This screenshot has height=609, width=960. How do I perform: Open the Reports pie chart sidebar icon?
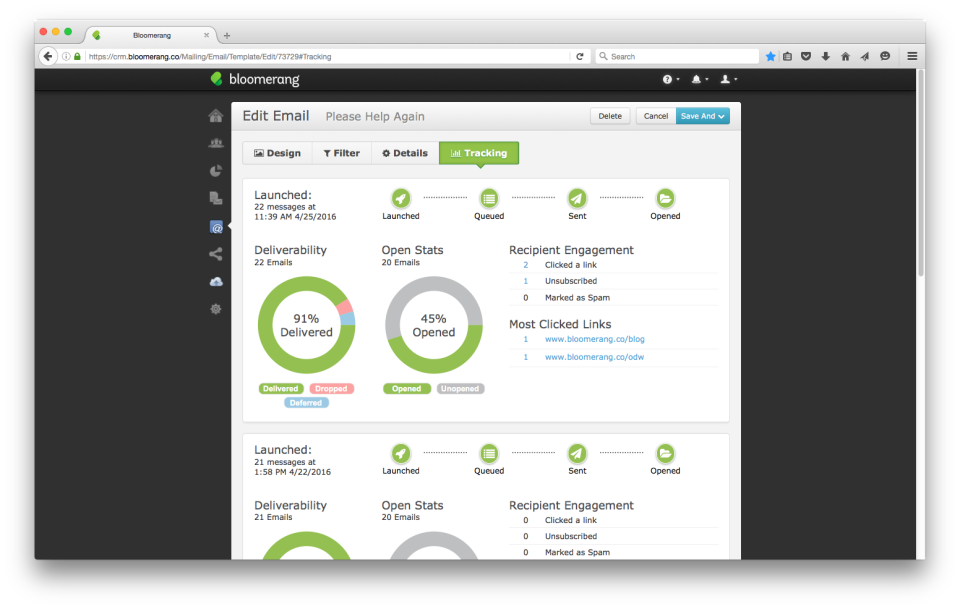216,171
